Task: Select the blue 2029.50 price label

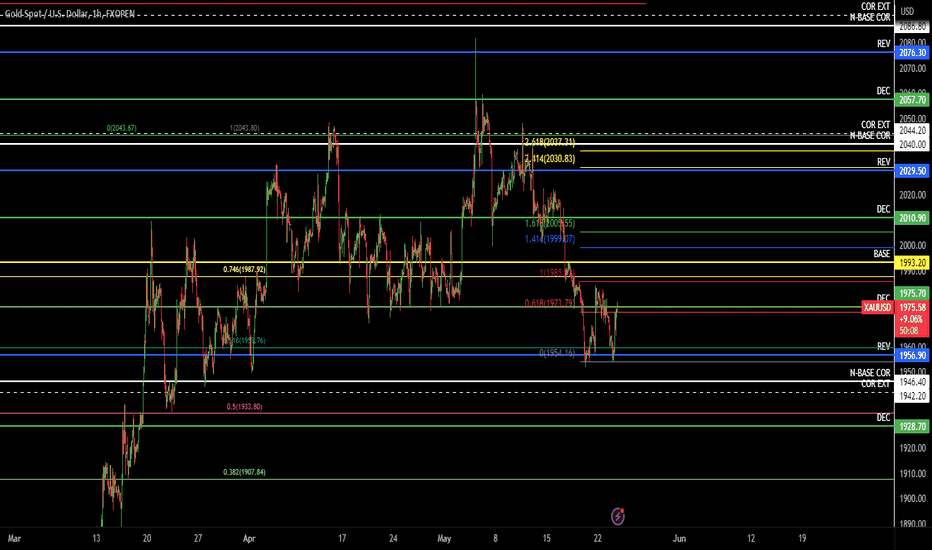Action: pyautogui.click(x=912, y=171)
